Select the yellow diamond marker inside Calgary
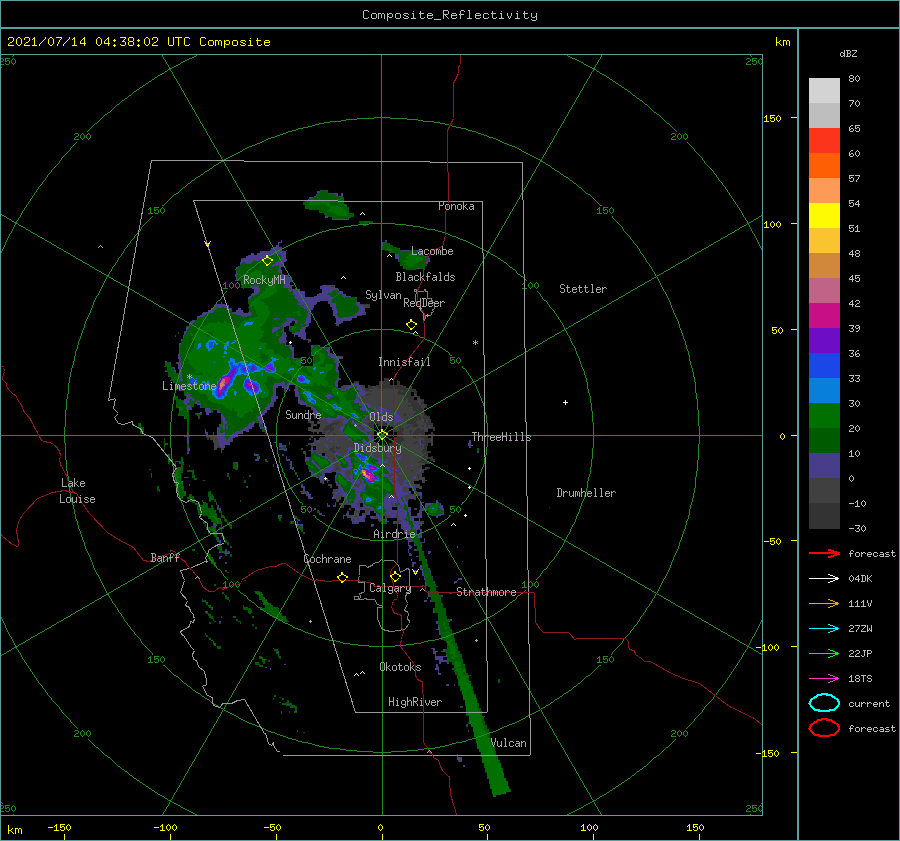Image resolution: width=900 pixels, height=841 pixels. click(x=395, y=576)
